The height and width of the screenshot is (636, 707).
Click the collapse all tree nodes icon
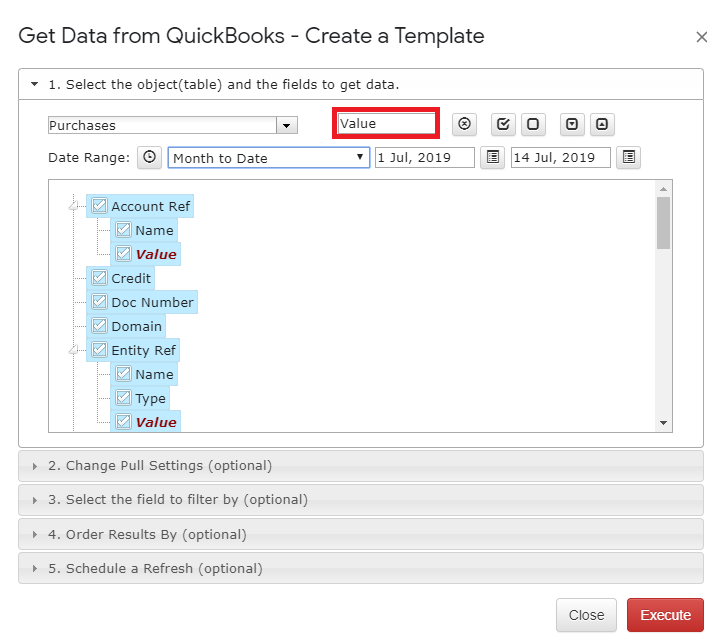click(602, 124)
